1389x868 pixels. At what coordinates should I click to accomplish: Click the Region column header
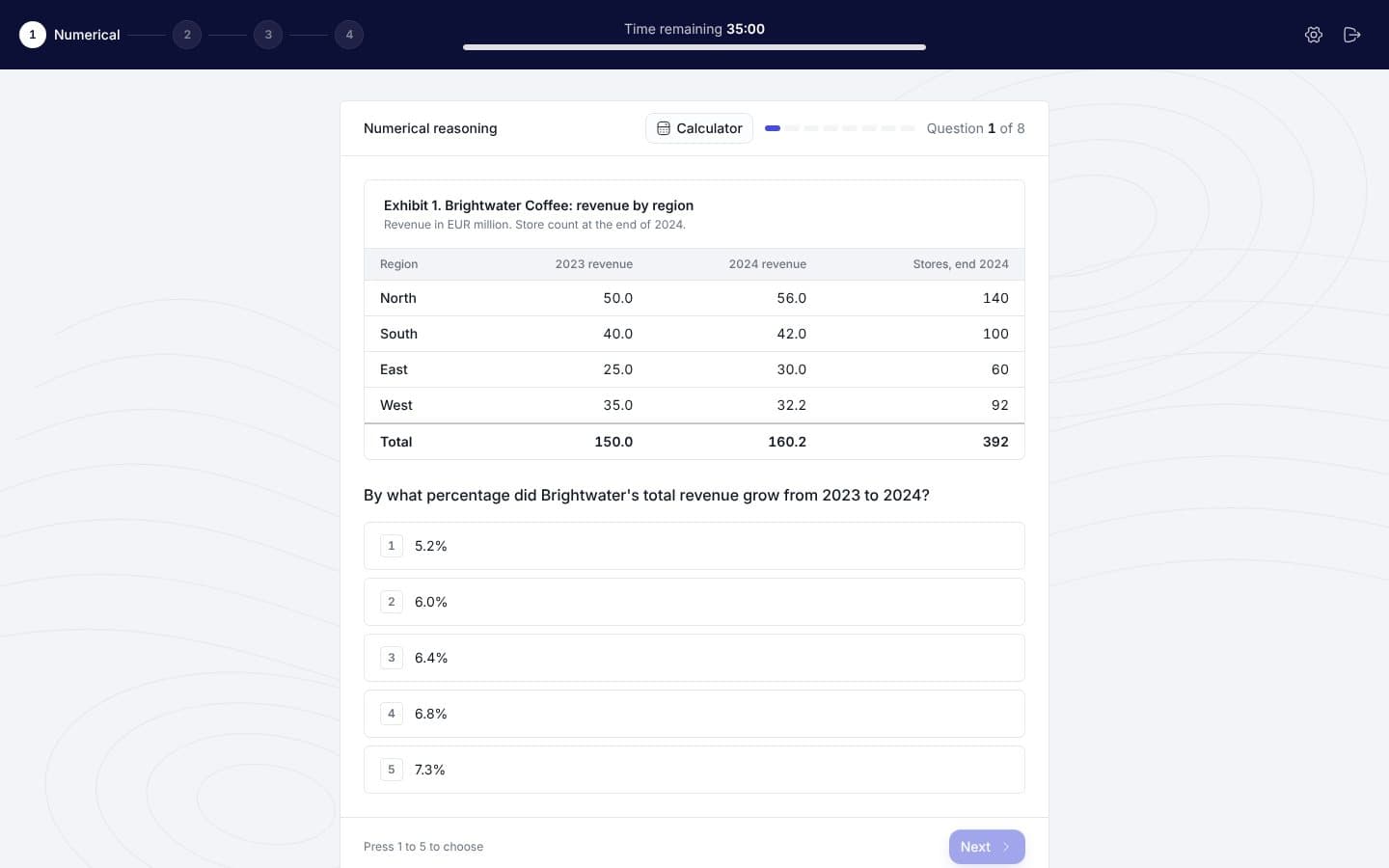399,264
